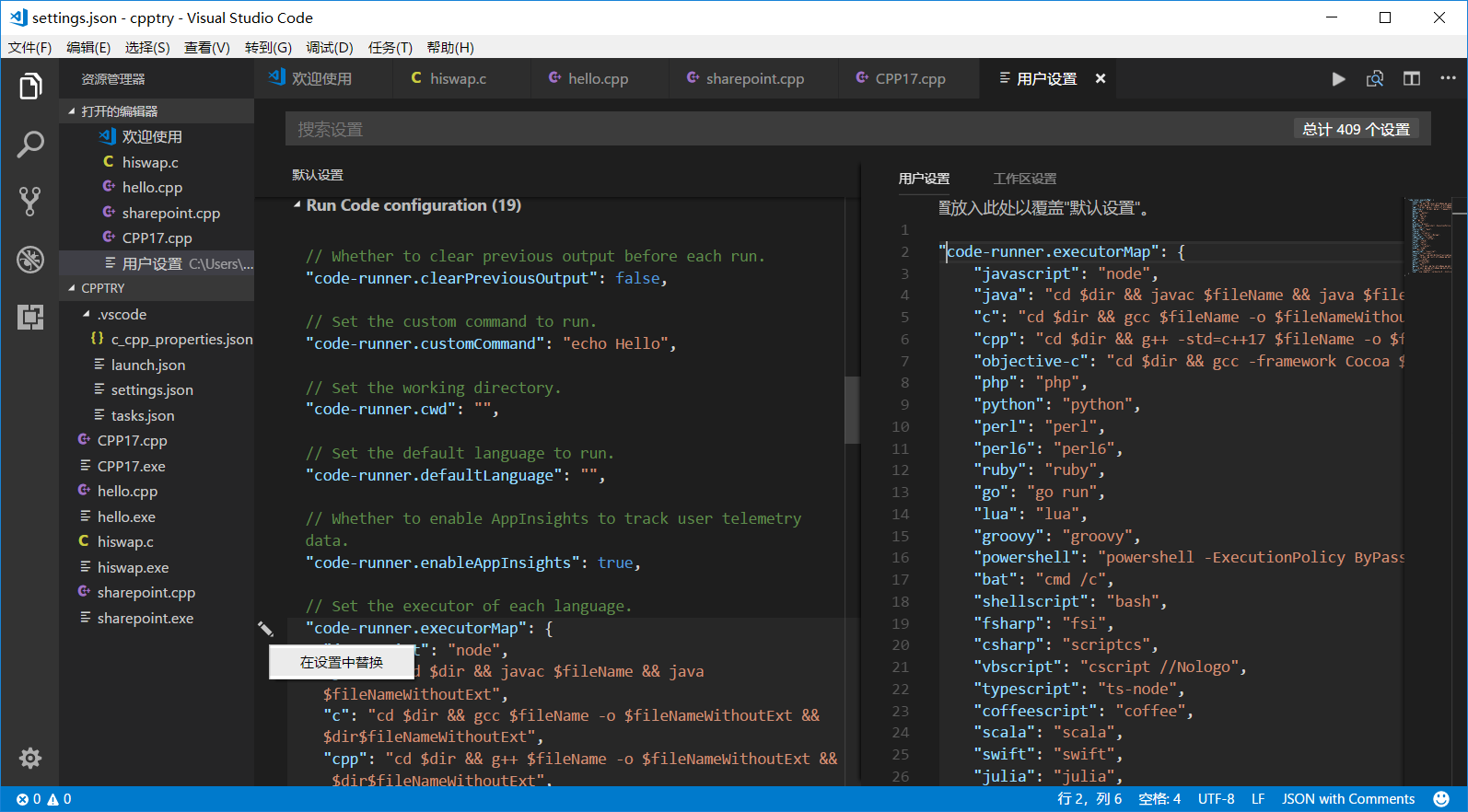Select the 用户设置 scope tab

[x=924, y=179]
